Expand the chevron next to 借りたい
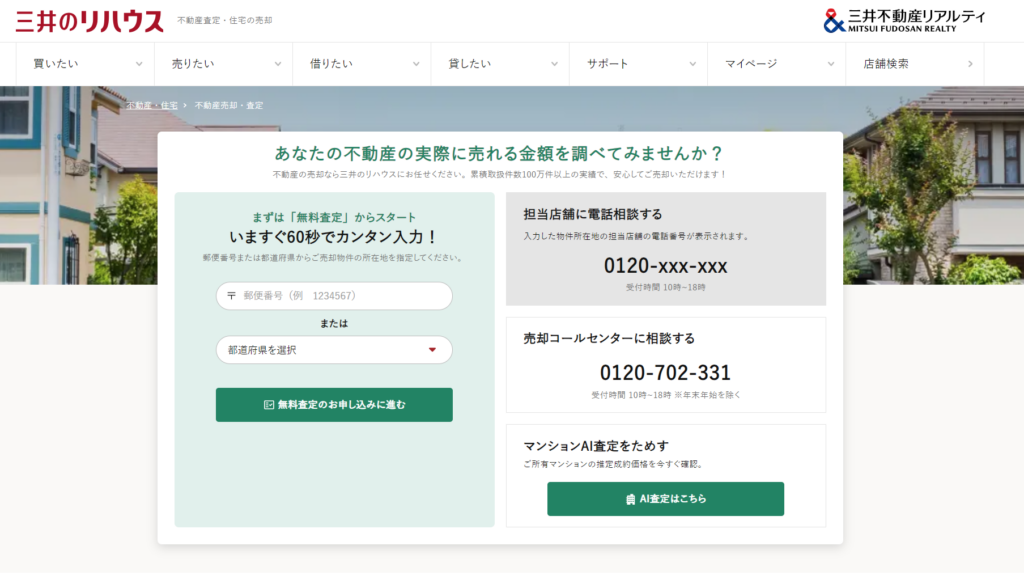Image resolution: width=1024 pixels, height=588 pixels. 416,64
